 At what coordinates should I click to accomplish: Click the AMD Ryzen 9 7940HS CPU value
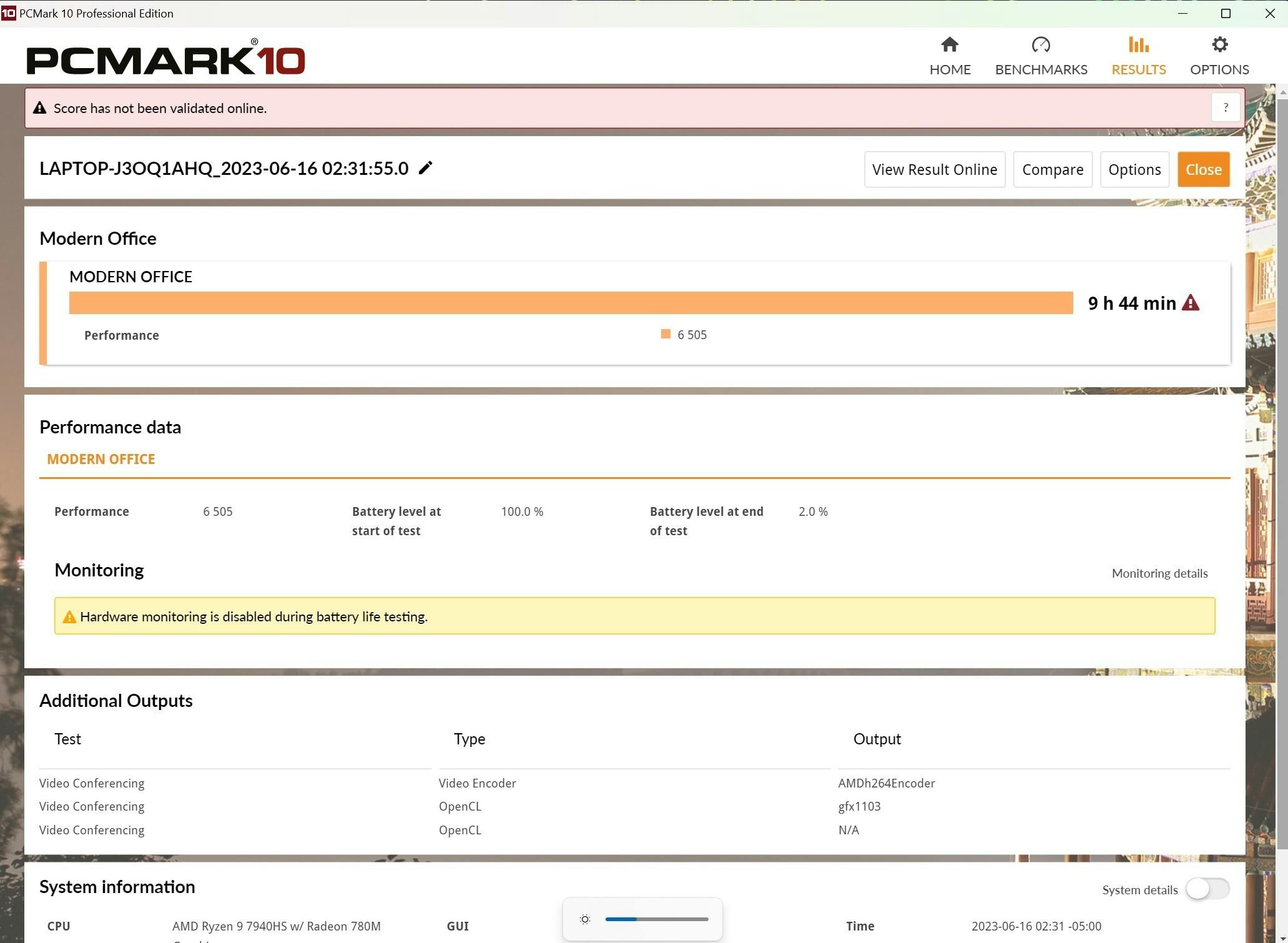click(276, 926)
